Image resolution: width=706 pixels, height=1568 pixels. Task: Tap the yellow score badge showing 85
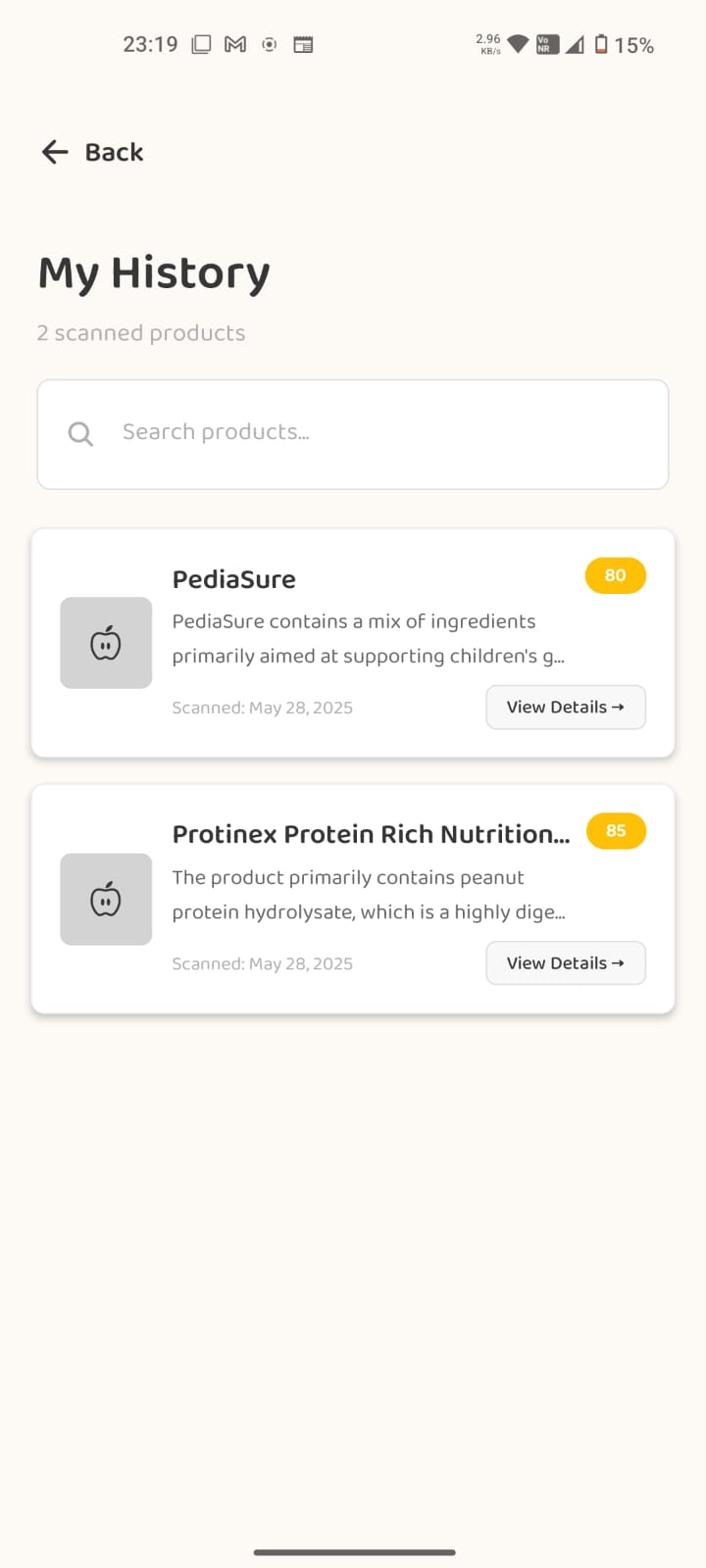coord(616,831)
